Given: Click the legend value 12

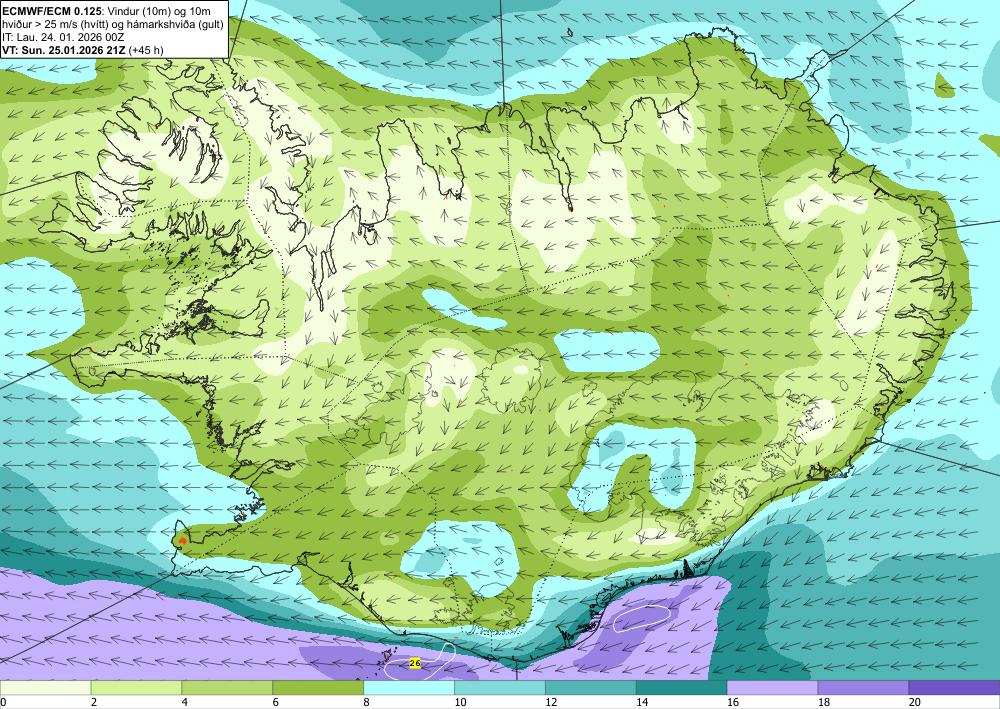Looking at the screenshot, I should click(x=551, y=703).
